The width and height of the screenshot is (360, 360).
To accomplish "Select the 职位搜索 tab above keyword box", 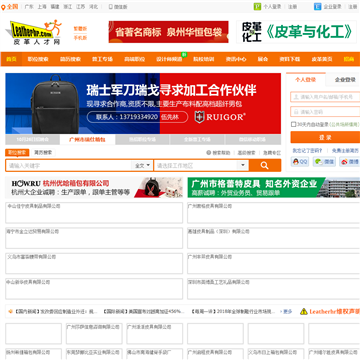I will pyautogui.click(x=17, y=153).
